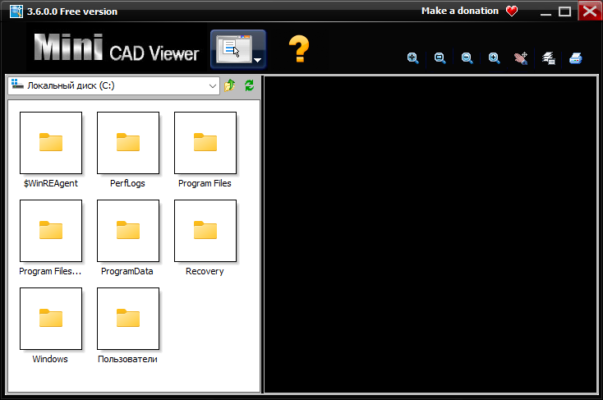Select the Recovery folder thumbnail
The height and width of the screenshot is (400, 603).
pyautogui.click(x=205, y=230)
